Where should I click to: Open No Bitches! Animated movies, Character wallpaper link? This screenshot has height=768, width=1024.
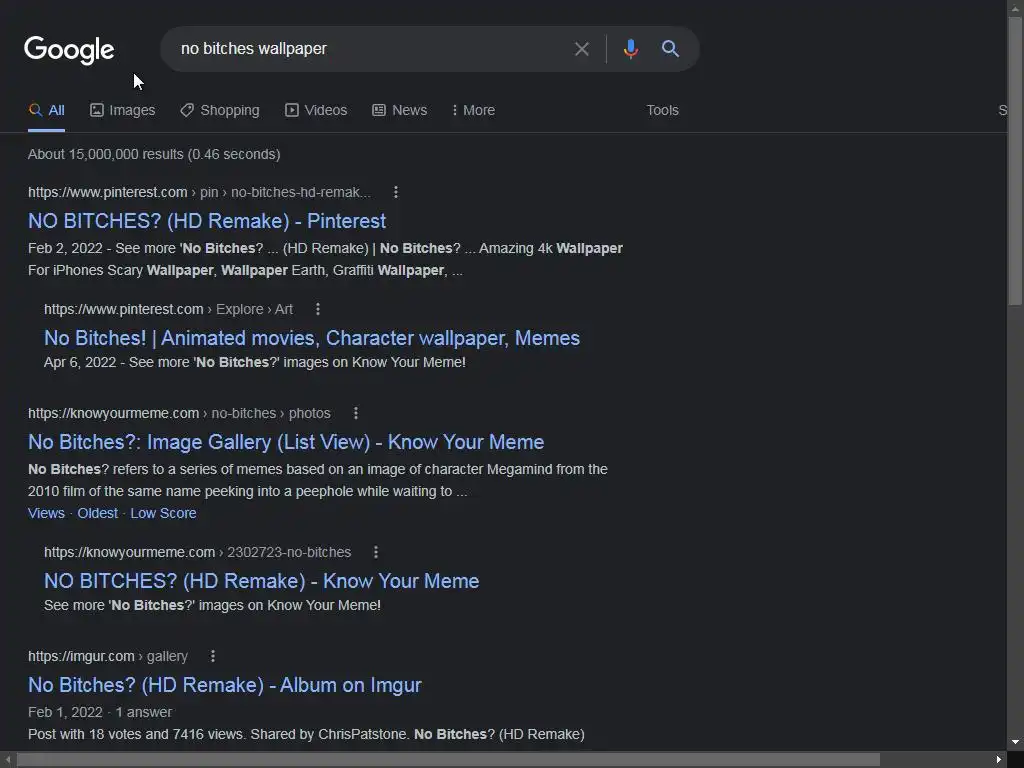(x=312, y=338)
